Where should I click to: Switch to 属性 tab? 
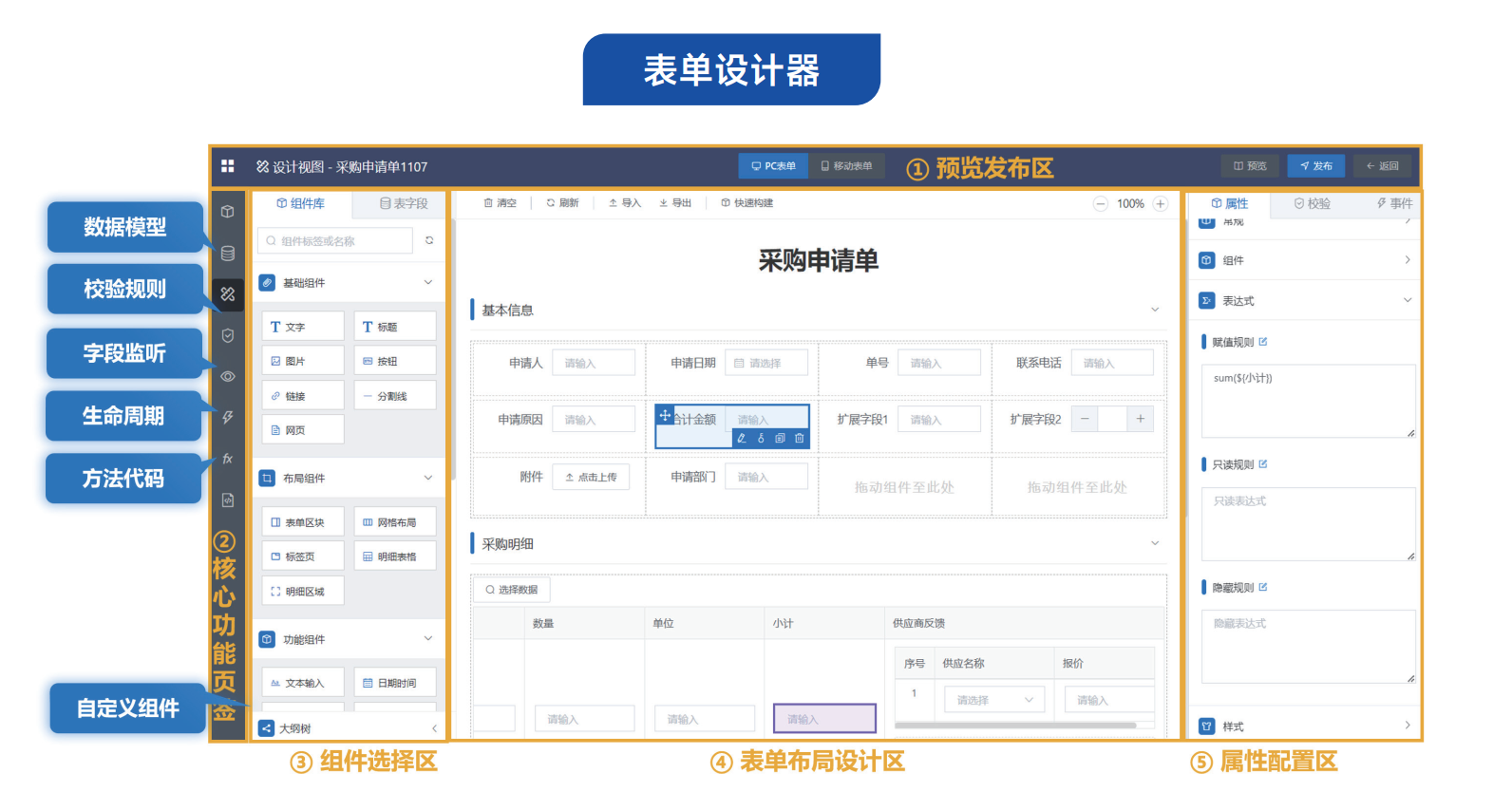click(x=1230, y=203)
